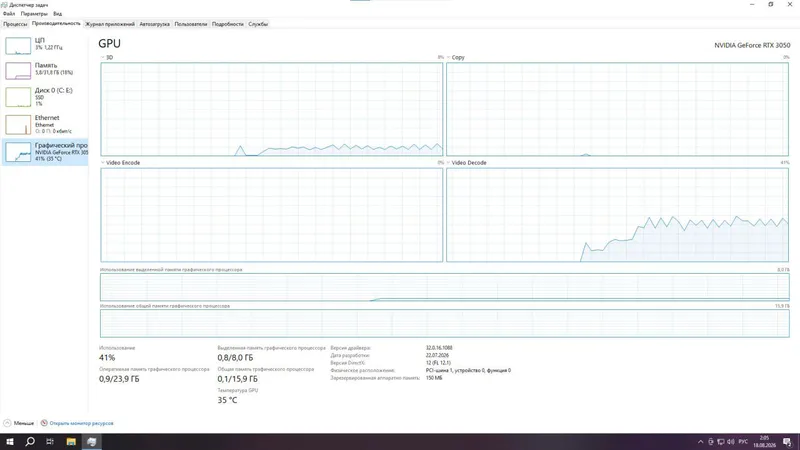This screenshot has width=800, height=450.
Task: Open the taskbar clock and date
Action: (x=764, y=442)
